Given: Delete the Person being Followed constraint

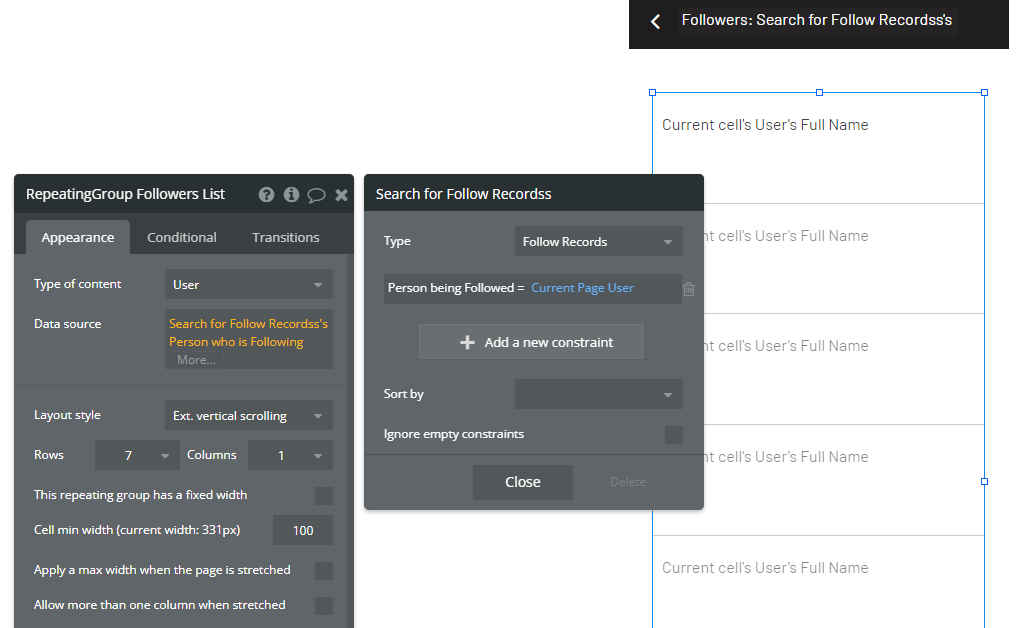Looking at the screenshot, I should [x=689, y=289].
